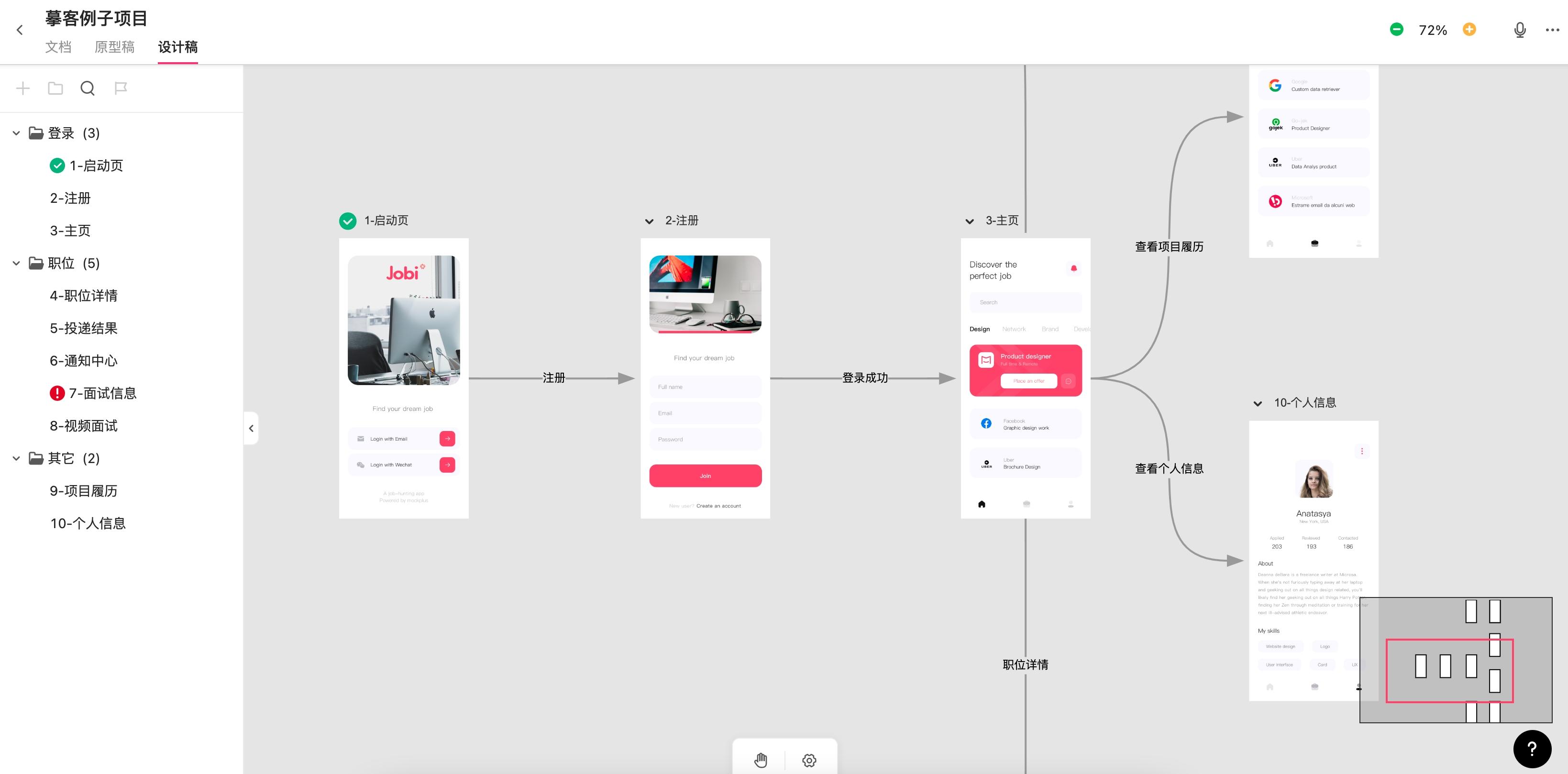This screenshot has height=774, width=1568.
Task: Collapse the 职位 (5) folder
Action: tap(16, 263)
